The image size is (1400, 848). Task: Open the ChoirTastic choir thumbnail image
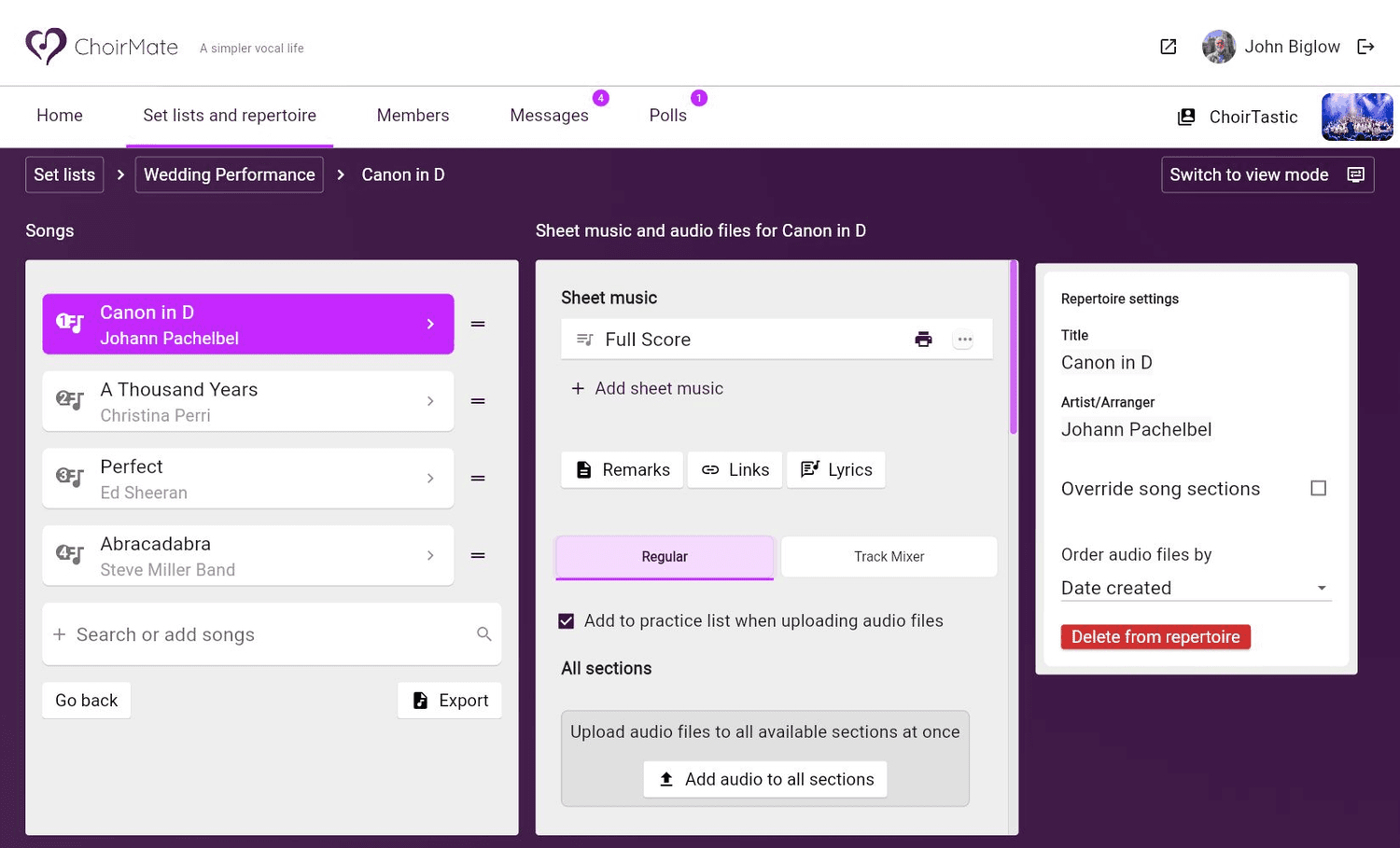[1357, 117]
